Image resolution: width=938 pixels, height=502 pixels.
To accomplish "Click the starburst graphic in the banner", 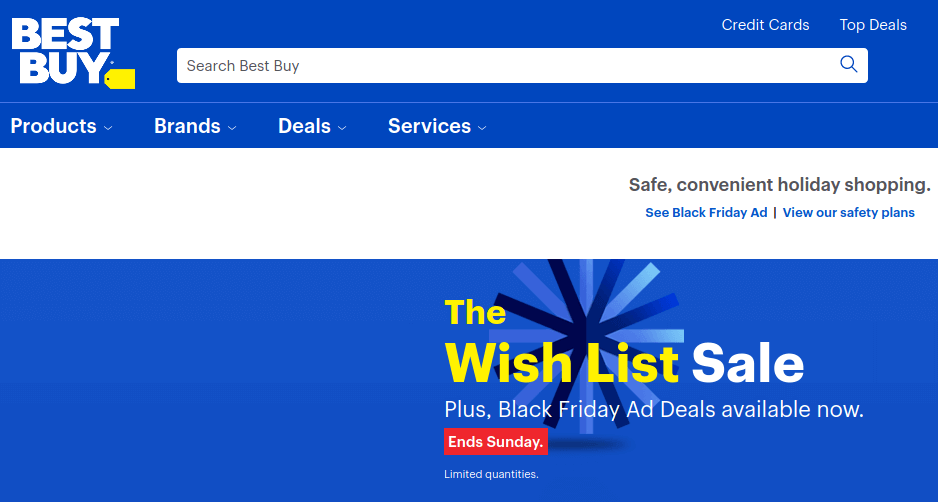I will pyautogui.click(x=587, y=345).
